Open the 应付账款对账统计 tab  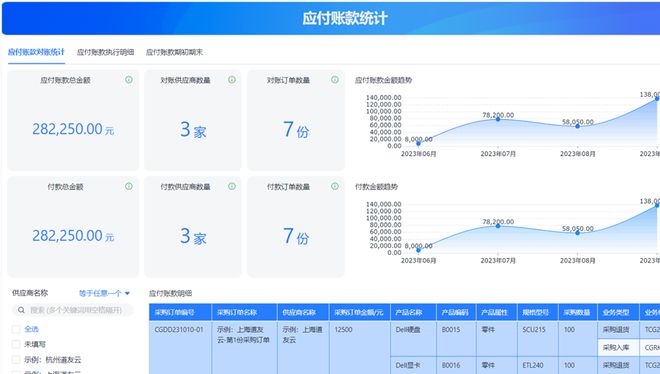36,52
